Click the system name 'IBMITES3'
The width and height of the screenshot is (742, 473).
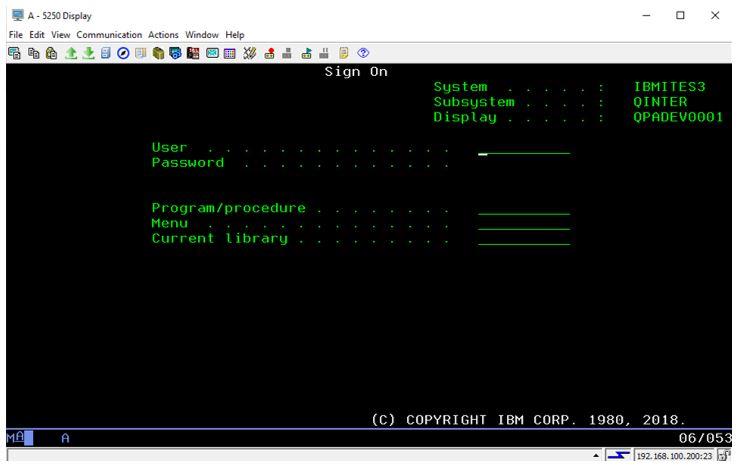669,87
